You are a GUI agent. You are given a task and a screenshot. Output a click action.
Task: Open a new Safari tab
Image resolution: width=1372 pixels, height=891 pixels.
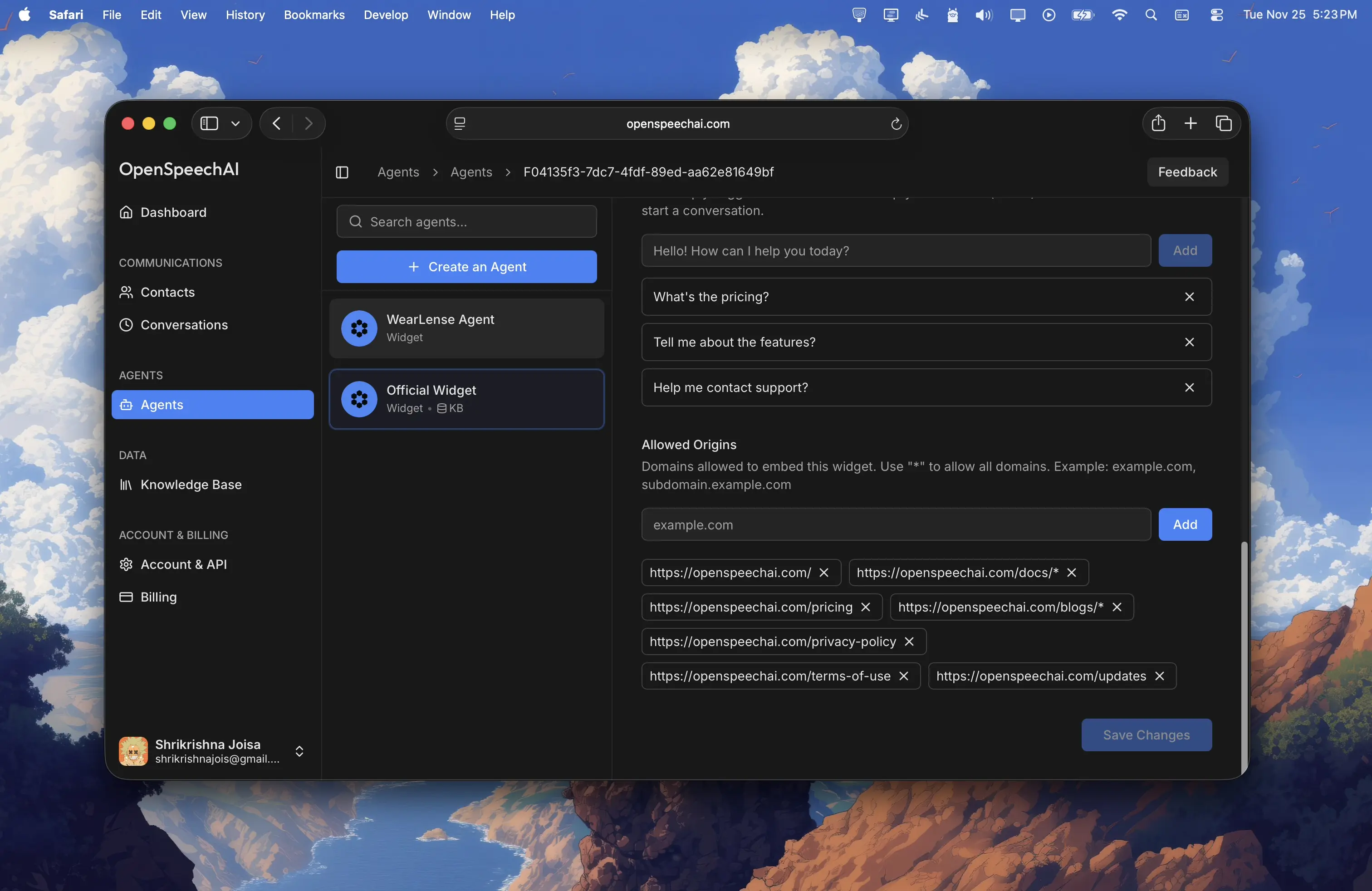point(1191,123)
